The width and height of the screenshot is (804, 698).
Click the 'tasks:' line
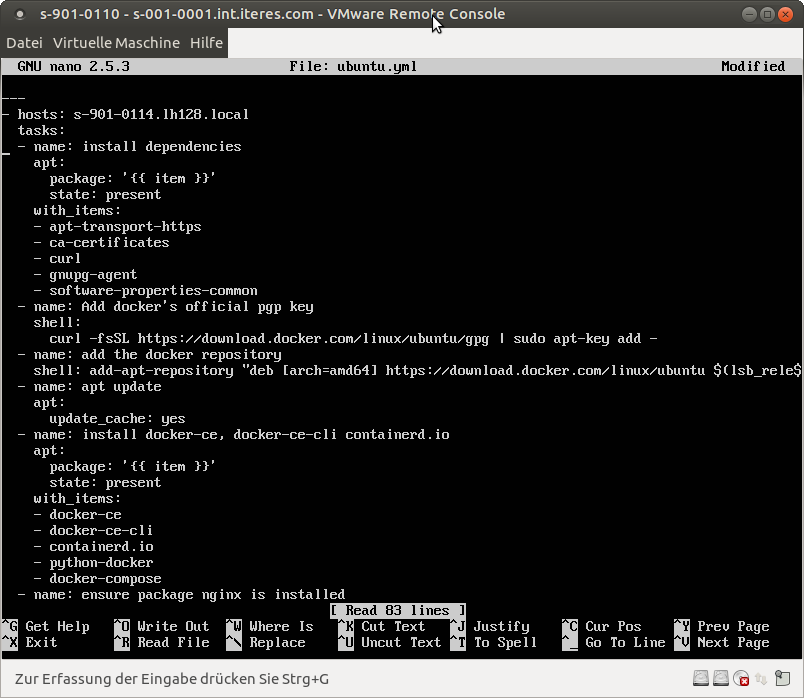point(42,130)
